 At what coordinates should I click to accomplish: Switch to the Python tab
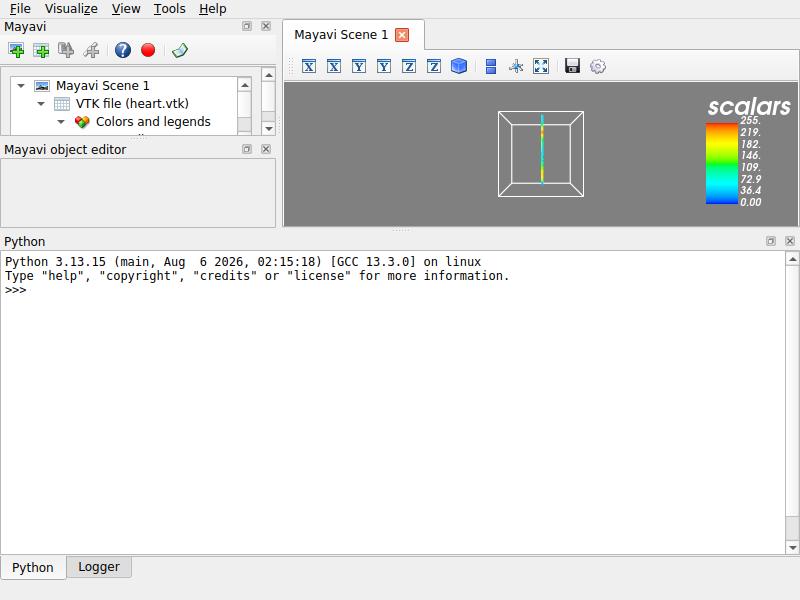[x=33, y=567]
